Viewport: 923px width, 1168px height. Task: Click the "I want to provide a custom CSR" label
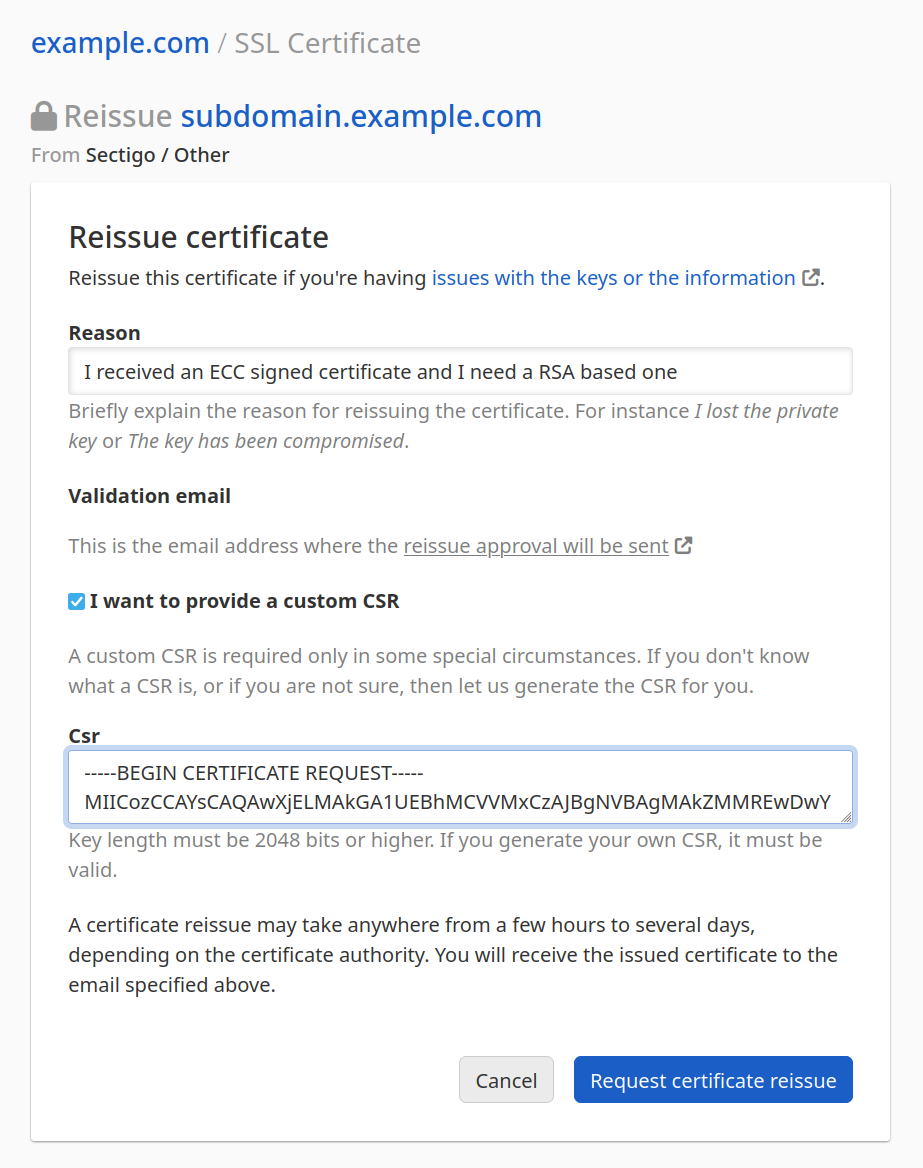[x=244, y=602]
